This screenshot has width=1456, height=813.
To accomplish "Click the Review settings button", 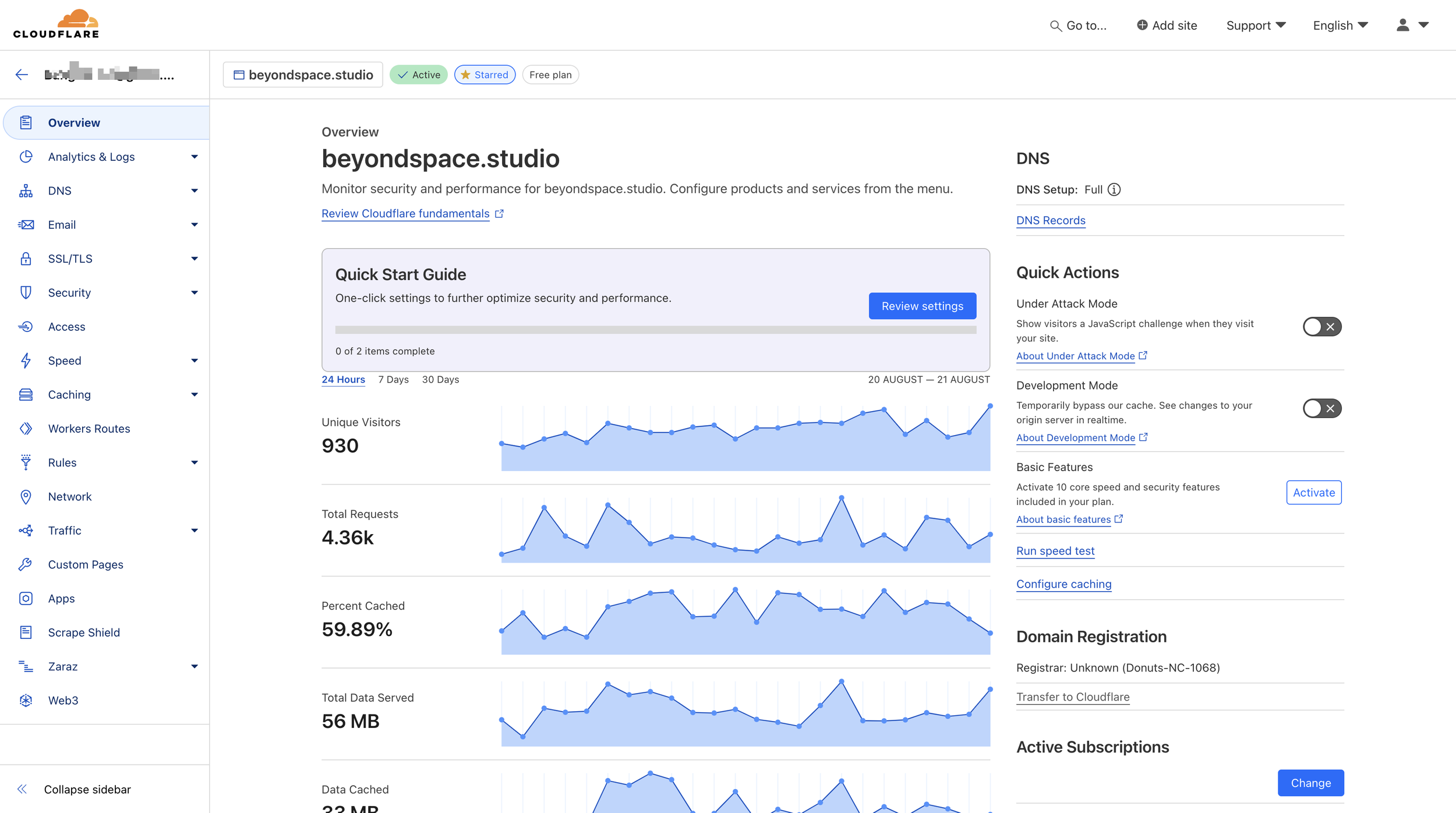I will coord(922,306).
